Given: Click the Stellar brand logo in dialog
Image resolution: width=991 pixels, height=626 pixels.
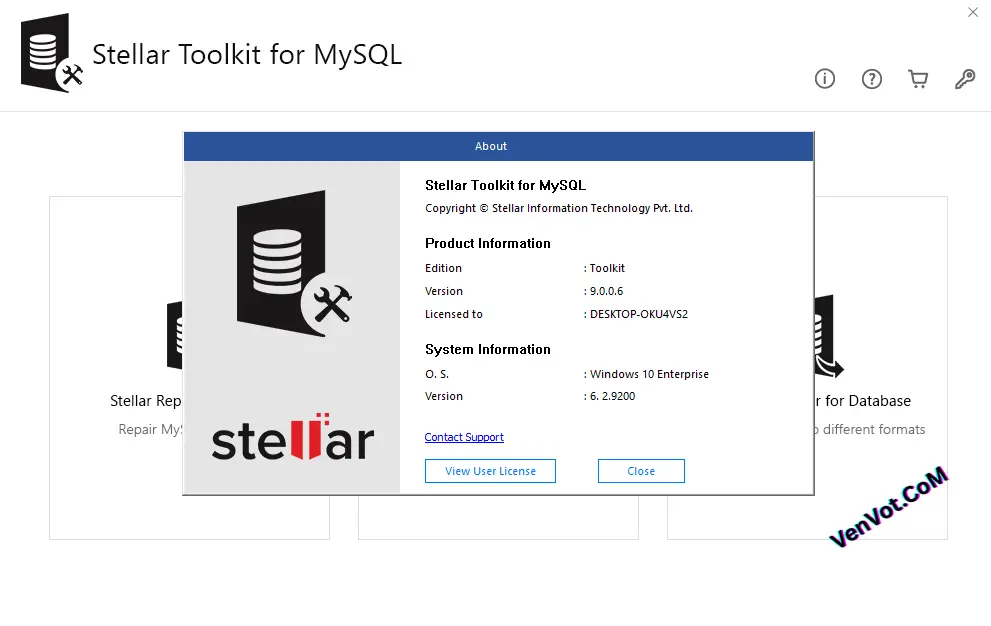Looking at the screenshot, I should [x=293, y=437].
